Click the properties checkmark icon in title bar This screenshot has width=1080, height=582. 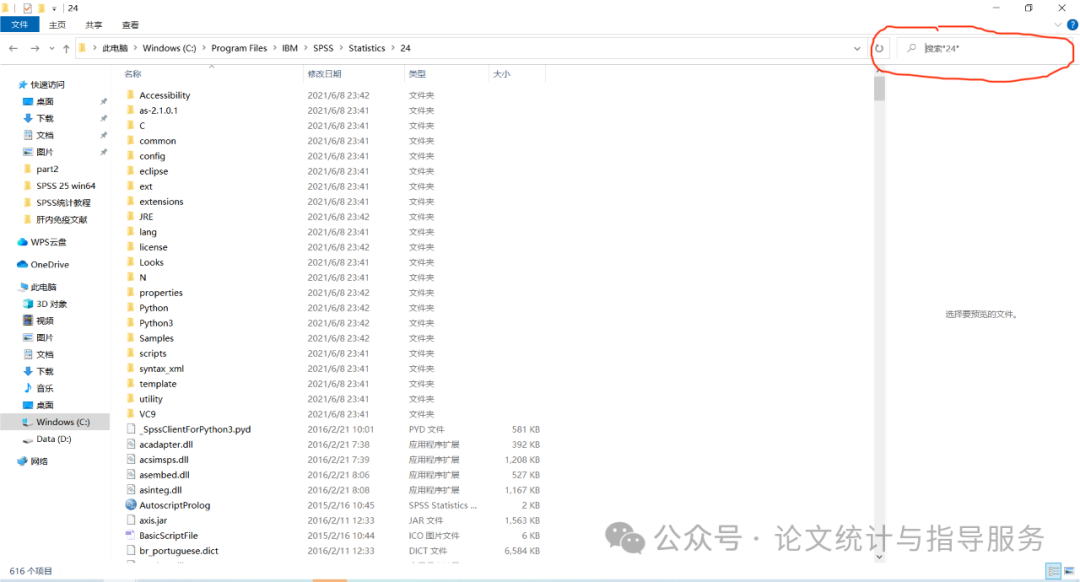27,8
